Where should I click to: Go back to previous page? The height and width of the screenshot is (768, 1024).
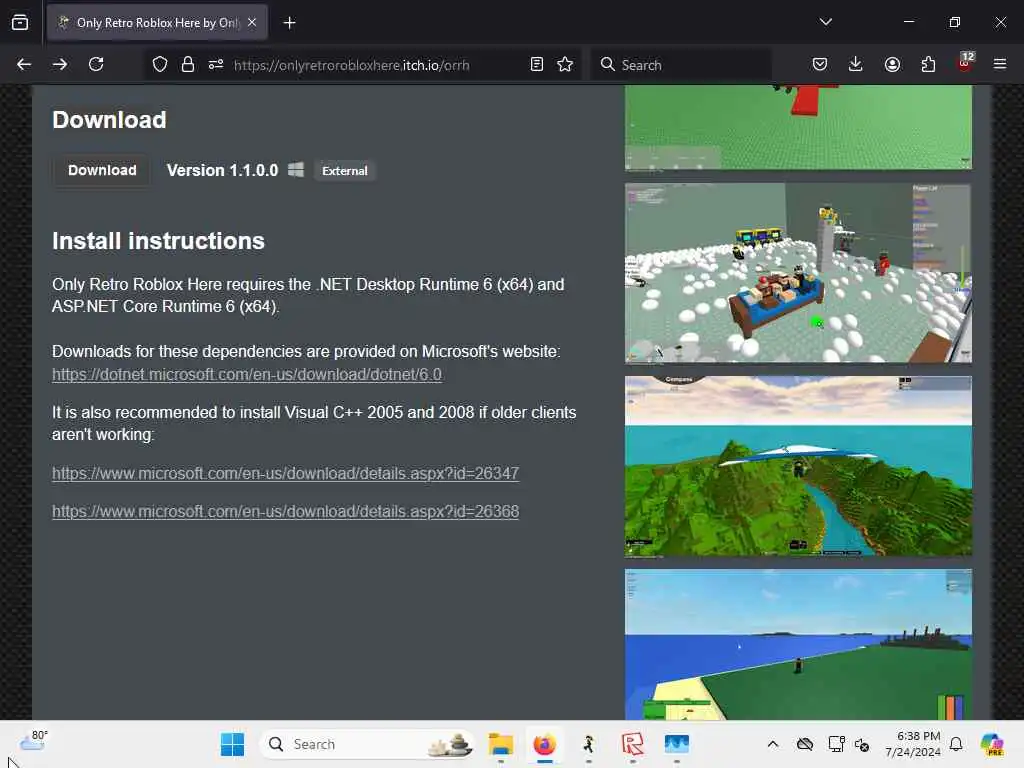24,64
